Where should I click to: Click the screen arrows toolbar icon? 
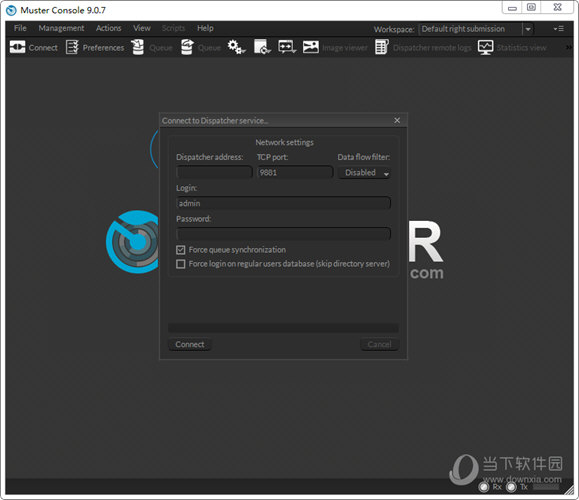pyautogui.click(x=287, y=47)
